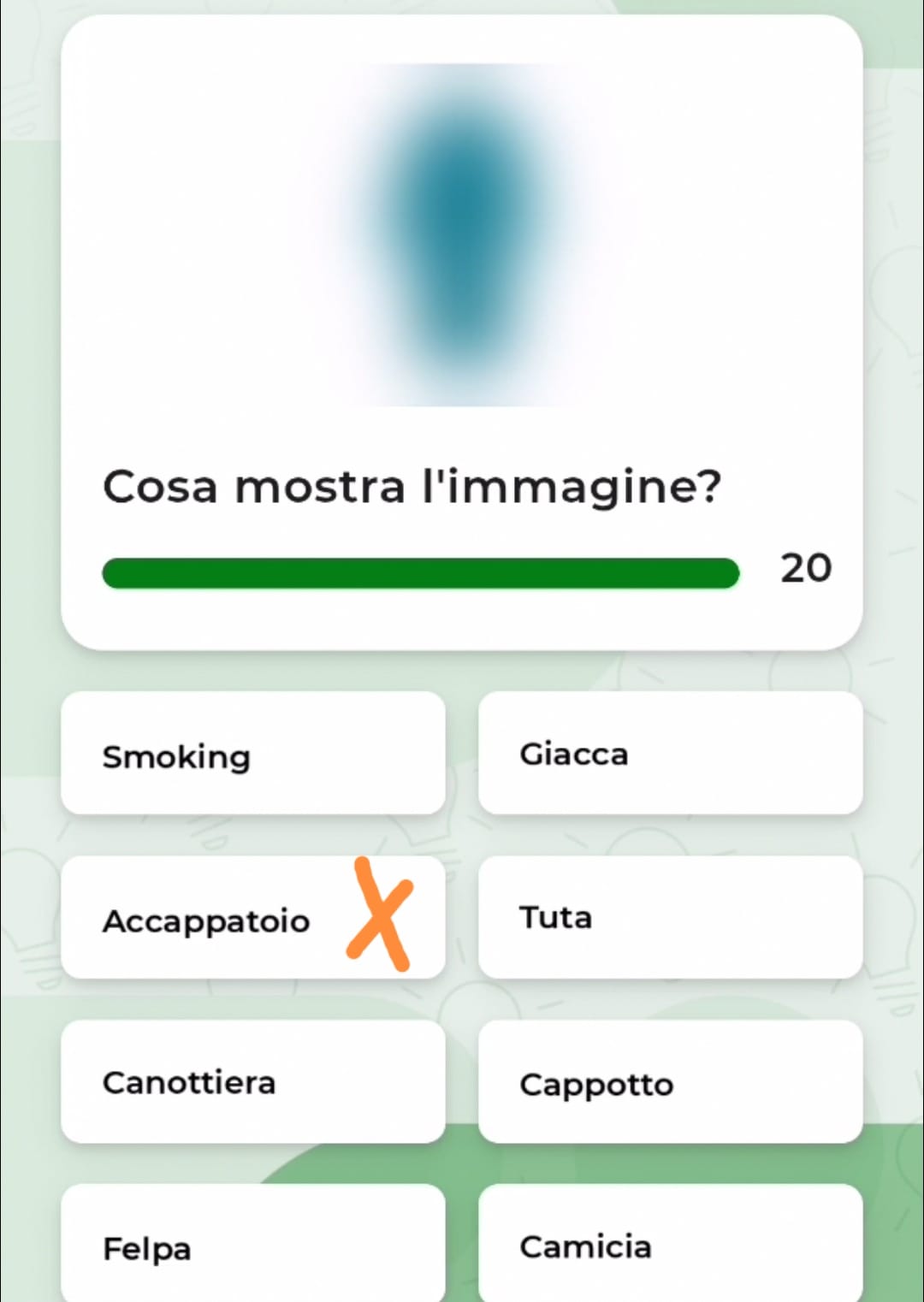Pick Camicia as the answer
Screen dimensions: 924x1302
point(670,1246)
